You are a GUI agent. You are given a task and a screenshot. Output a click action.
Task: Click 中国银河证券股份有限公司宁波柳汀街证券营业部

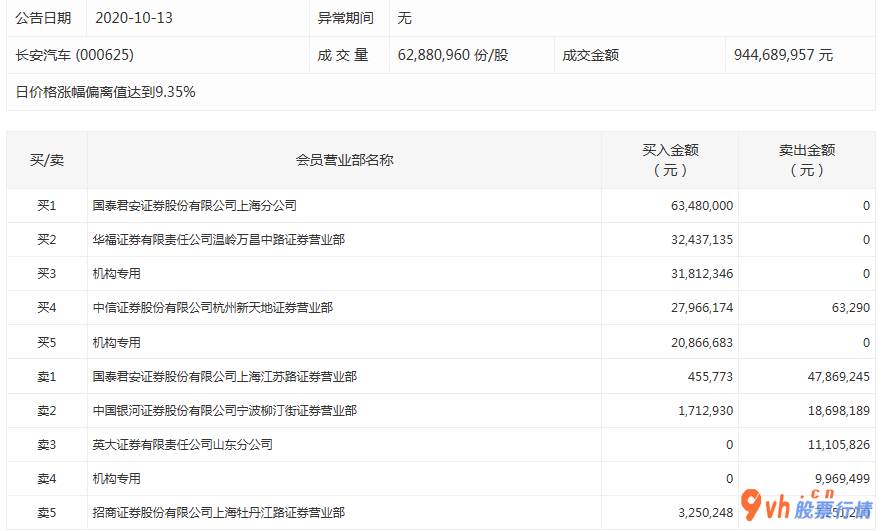coord(224,410)
